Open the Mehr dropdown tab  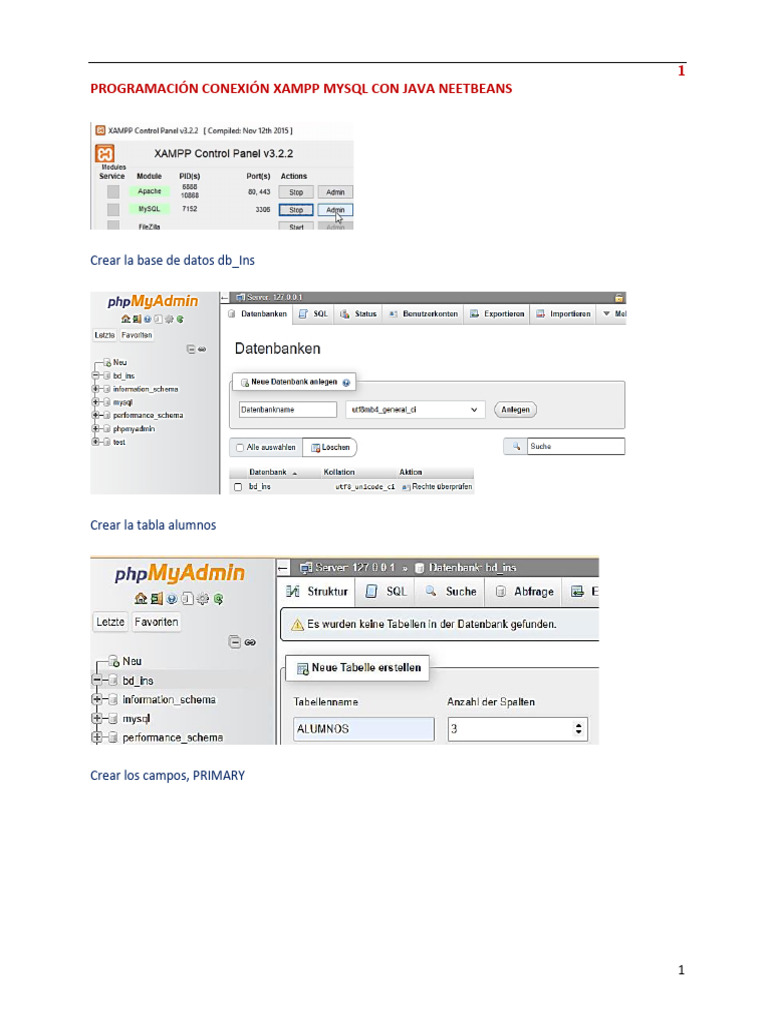pos(614,314)
